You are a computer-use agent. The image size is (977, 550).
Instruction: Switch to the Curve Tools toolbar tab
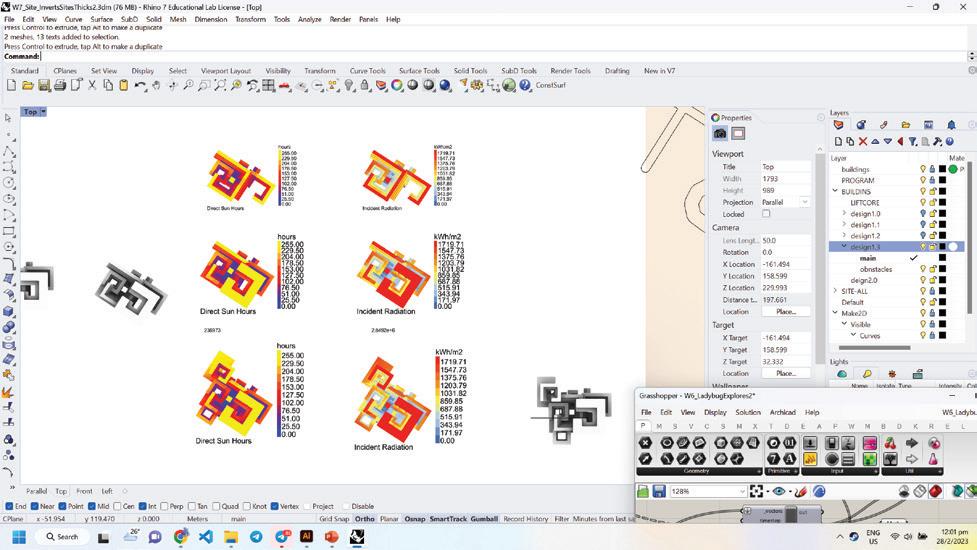click(367, 71)
